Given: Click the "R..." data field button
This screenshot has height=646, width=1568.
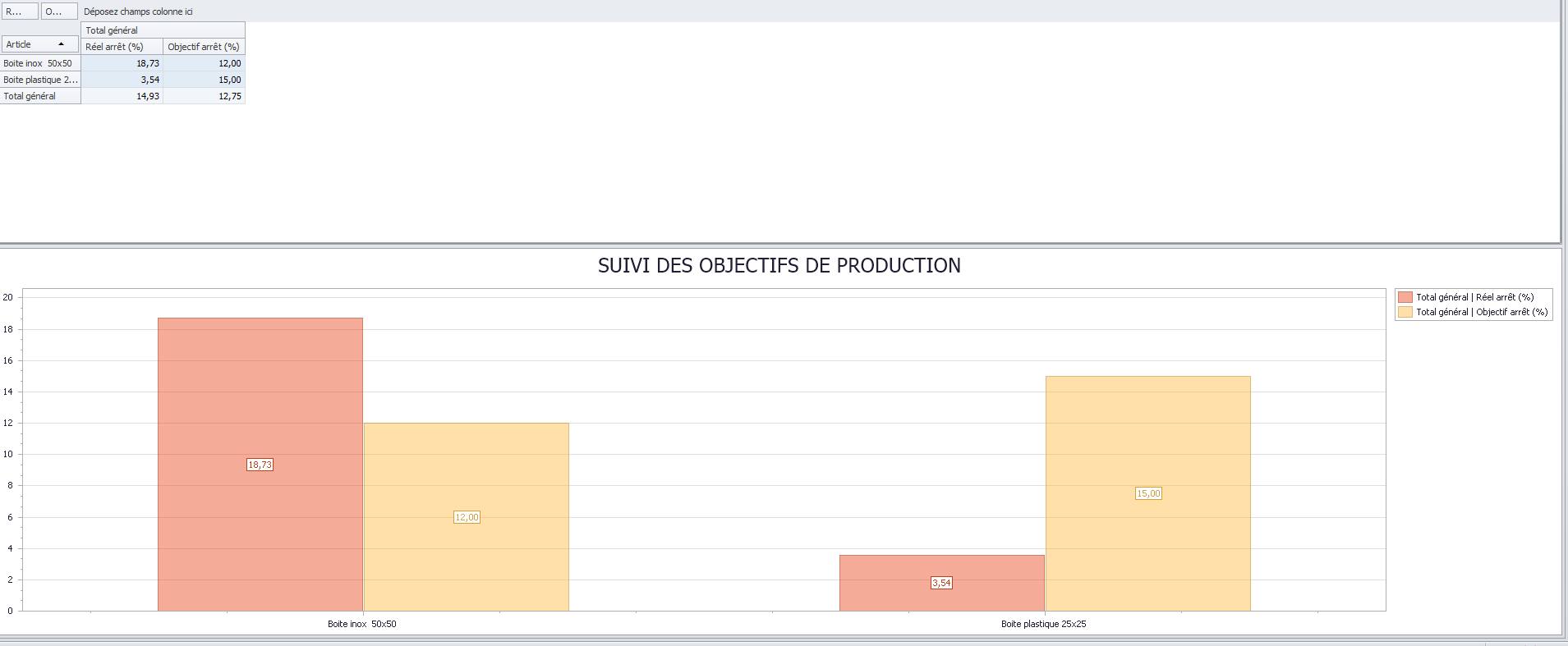Looking at the screenshot, I should (x=20, y=11).
